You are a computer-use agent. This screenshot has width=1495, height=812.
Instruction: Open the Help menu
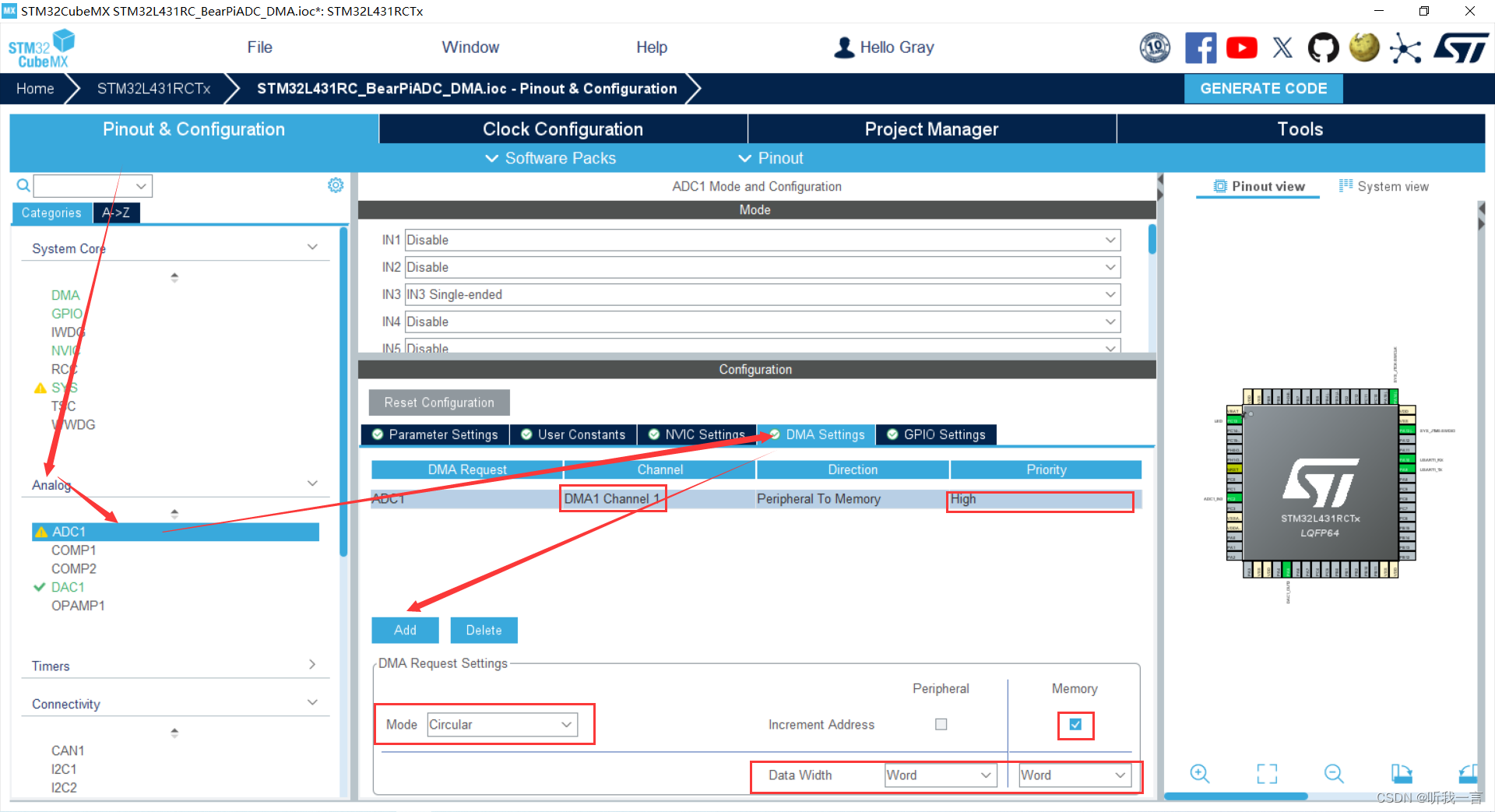[x=652, y=47]
